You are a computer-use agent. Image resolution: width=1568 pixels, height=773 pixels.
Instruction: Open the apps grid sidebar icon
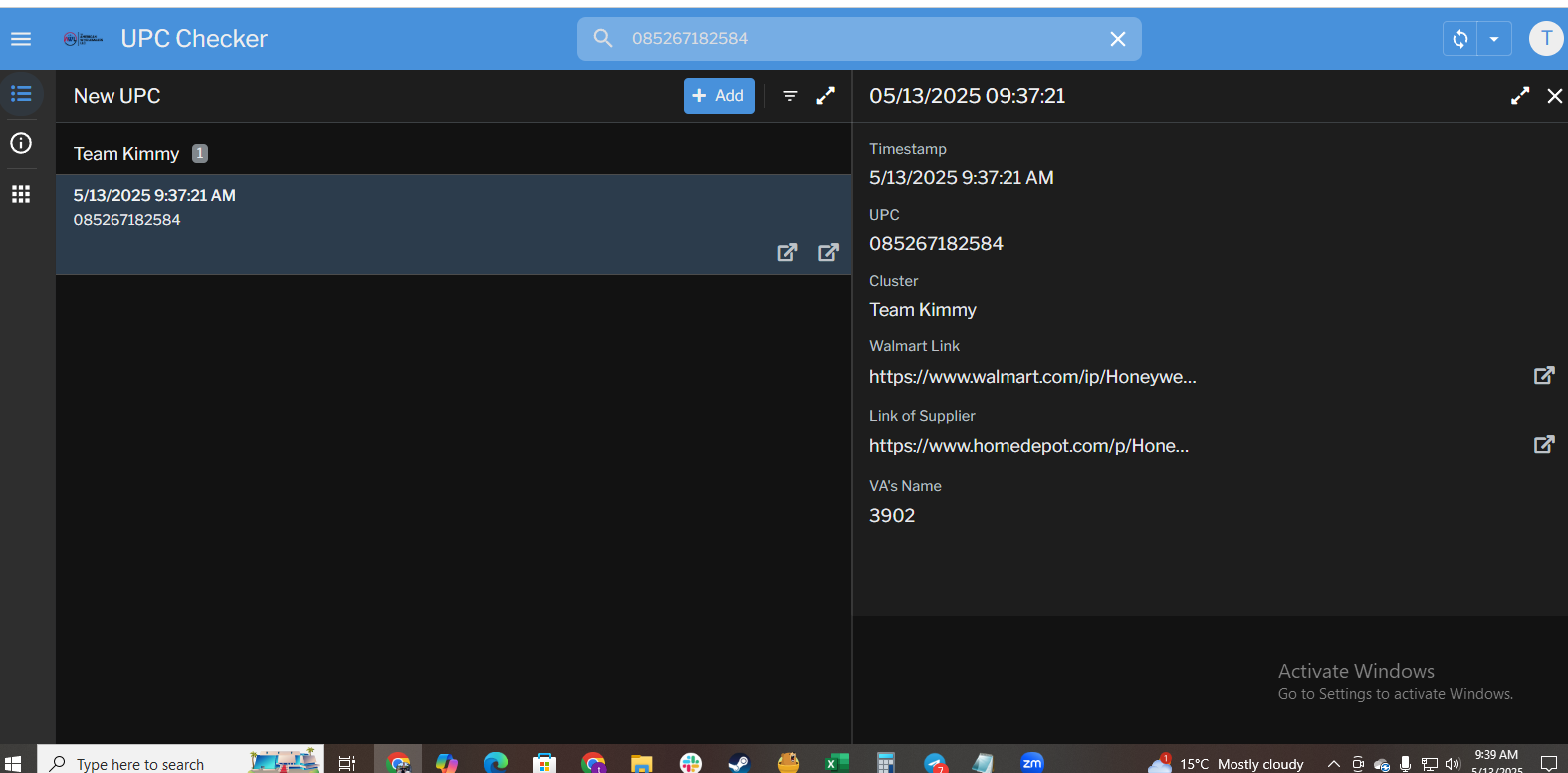21,194
